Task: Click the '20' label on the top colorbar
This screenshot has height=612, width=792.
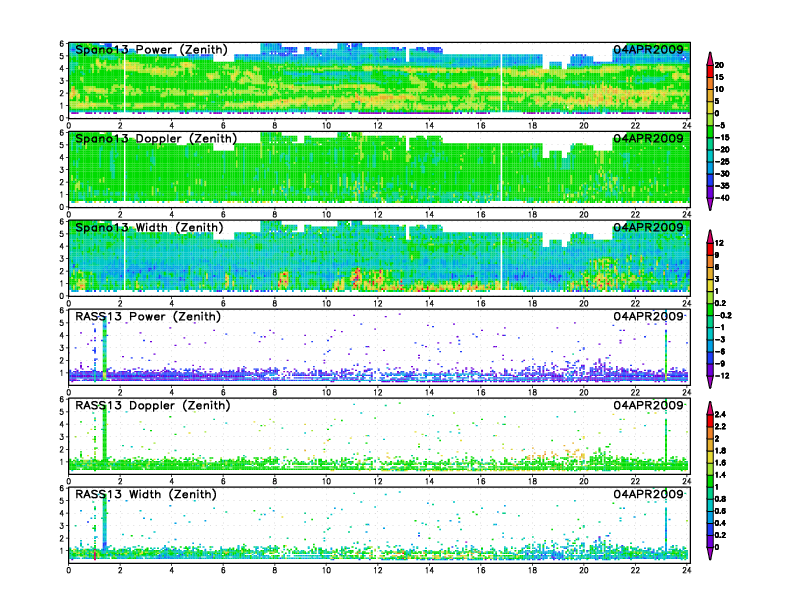Action: [x=719, y=65]
